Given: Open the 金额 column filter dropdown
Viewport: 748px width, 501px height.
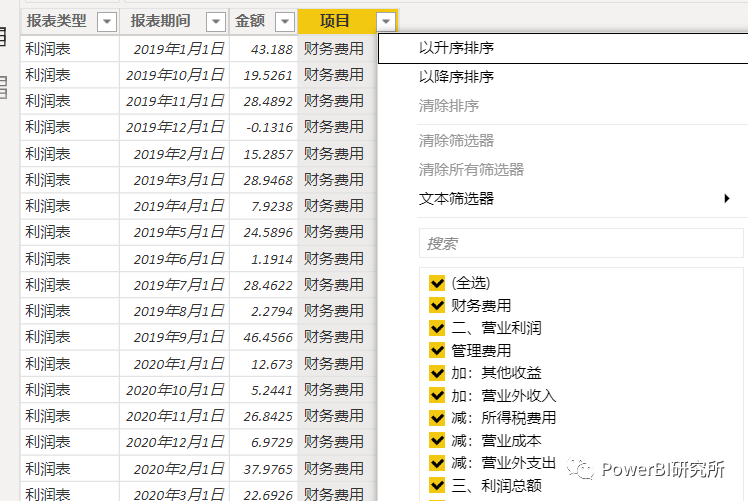Looking at the screenshot, I should pyautogui.click(x=285, y=21).
